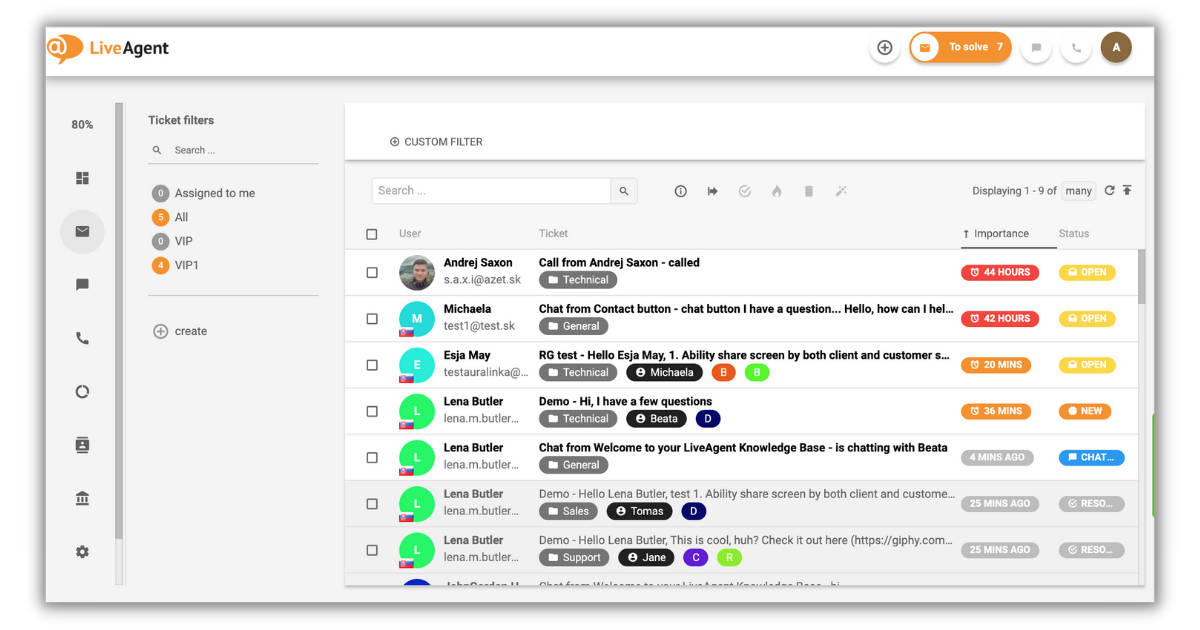The width and height of the screenshot is (1200, 630).
Task: Click the orange 'To solve' button
Action: pos(960,46)
